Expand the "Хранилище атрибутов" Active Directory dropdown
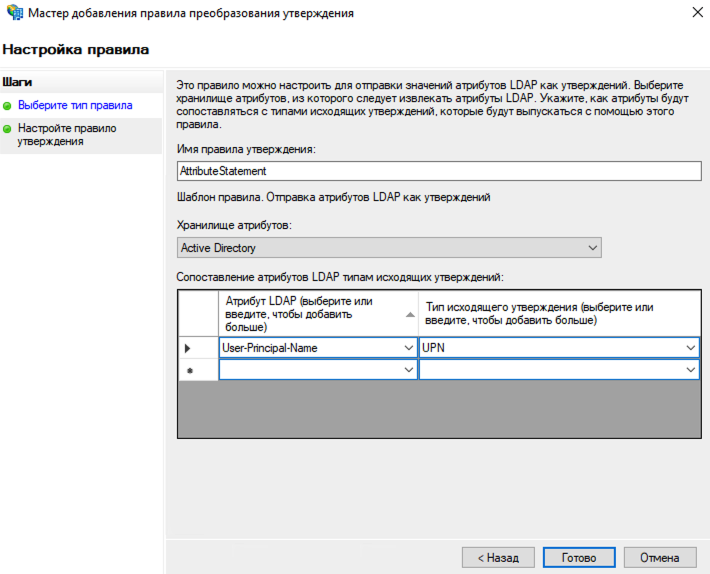Image resolution: width=710 pixels, height=574 pixels. click(593, 247)
